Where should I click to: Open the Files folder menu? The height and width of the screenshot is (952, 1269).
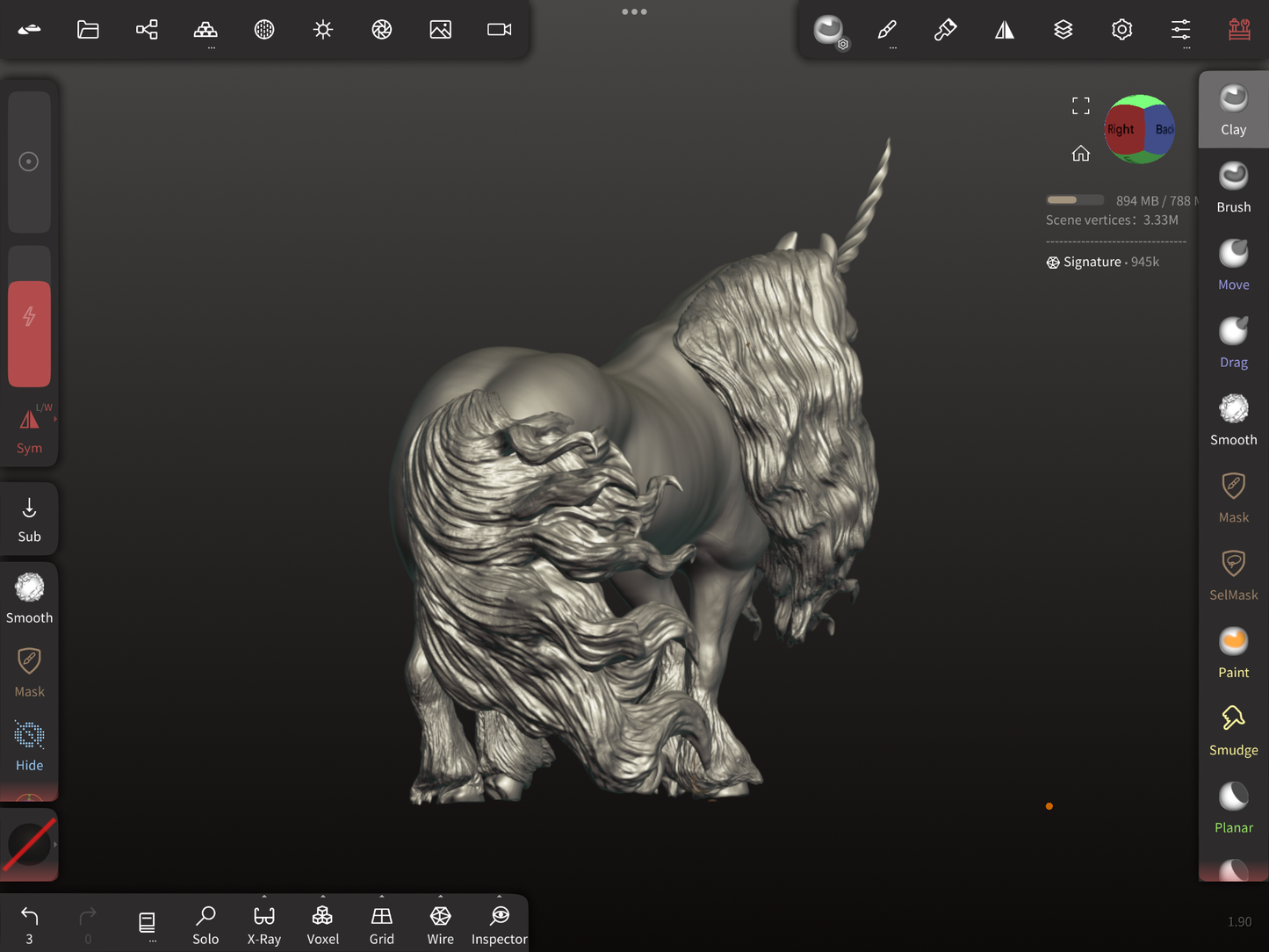[x=88, y=30]
